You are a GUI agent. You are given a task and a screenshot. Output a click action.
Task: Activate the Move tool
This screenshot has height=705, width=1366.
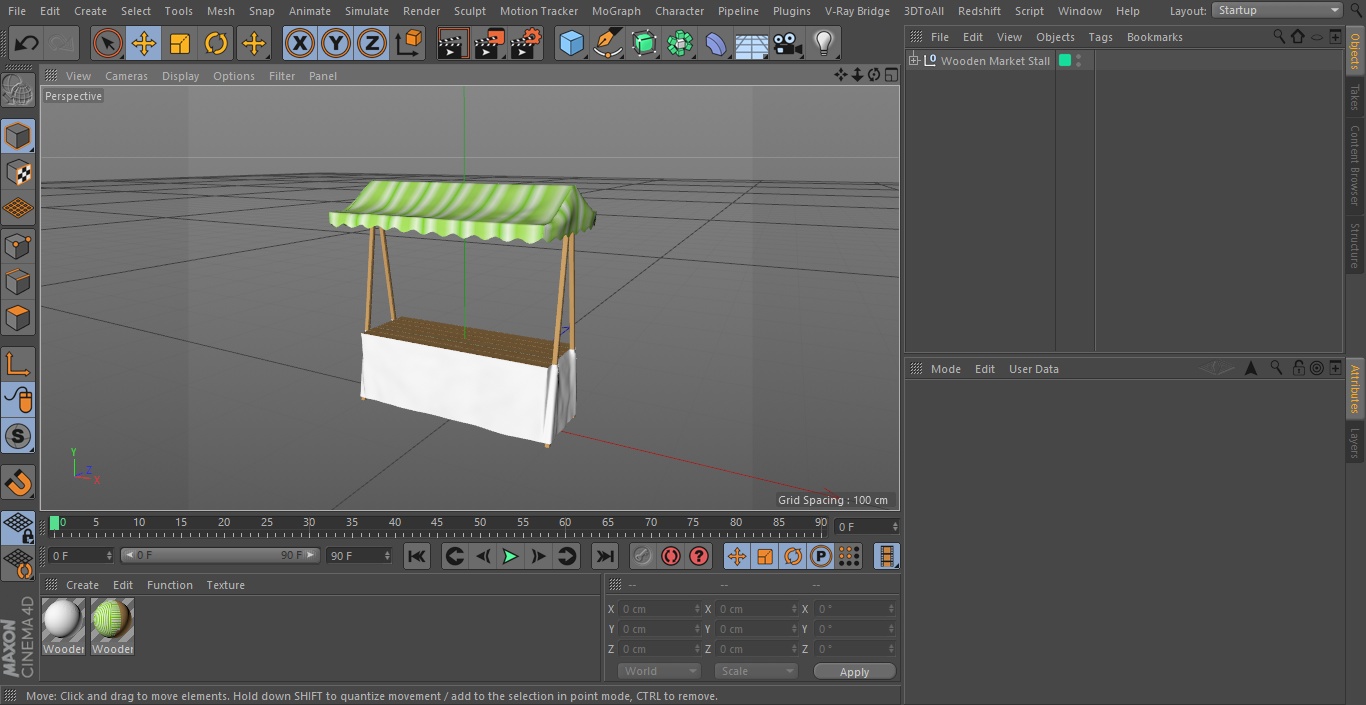144,43
